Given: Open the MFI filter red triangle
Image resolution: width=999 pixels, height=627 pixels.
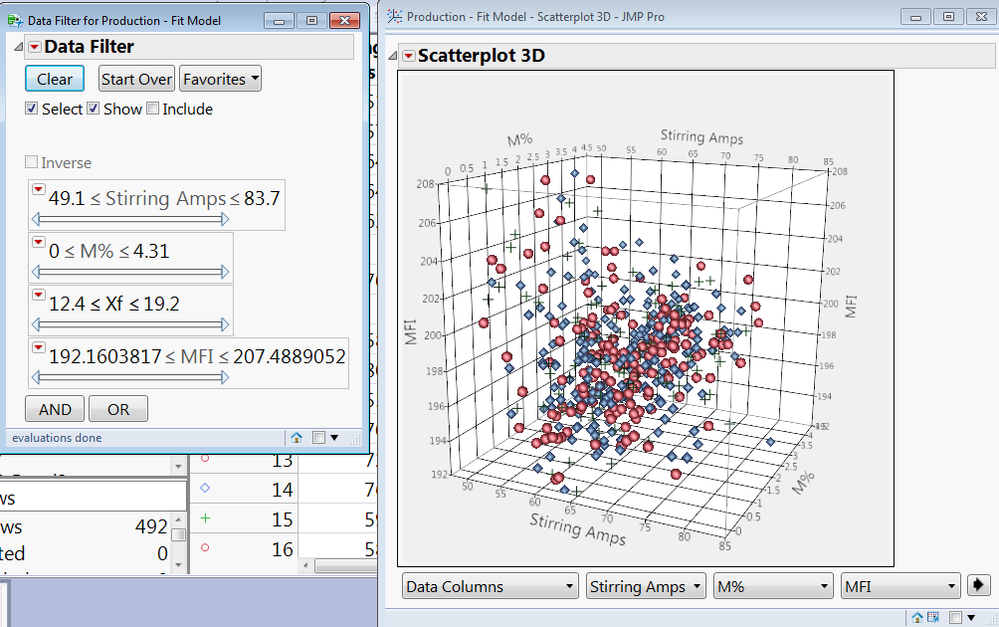Looking at the screenshot, I should pos(38,348).
